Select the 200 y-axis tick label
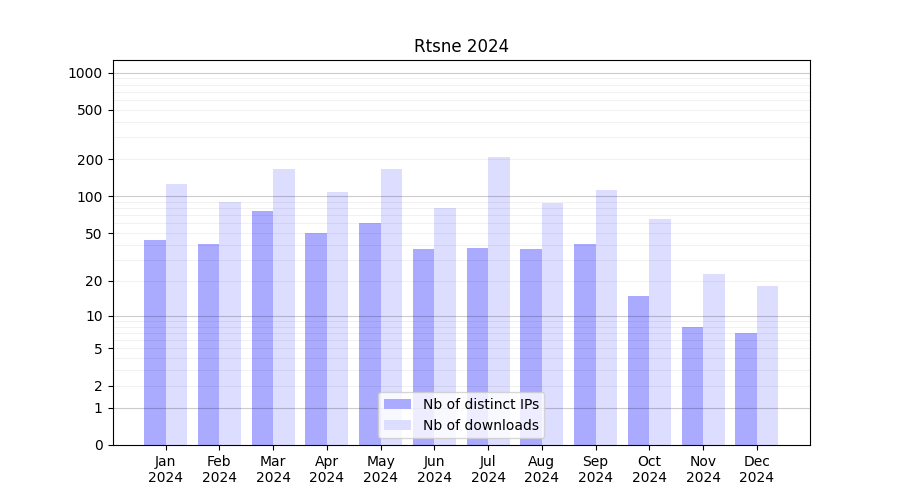Viewport: 900px width, 500px height. point(89,160)
